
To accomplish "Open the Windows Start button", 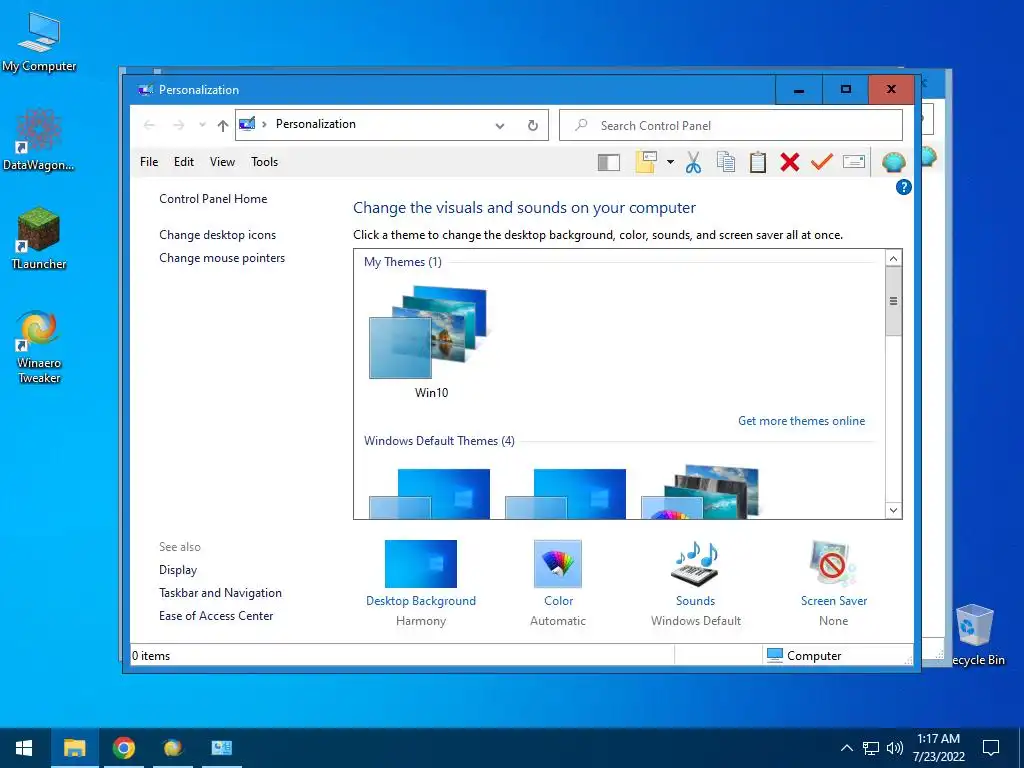I will 24,748.
